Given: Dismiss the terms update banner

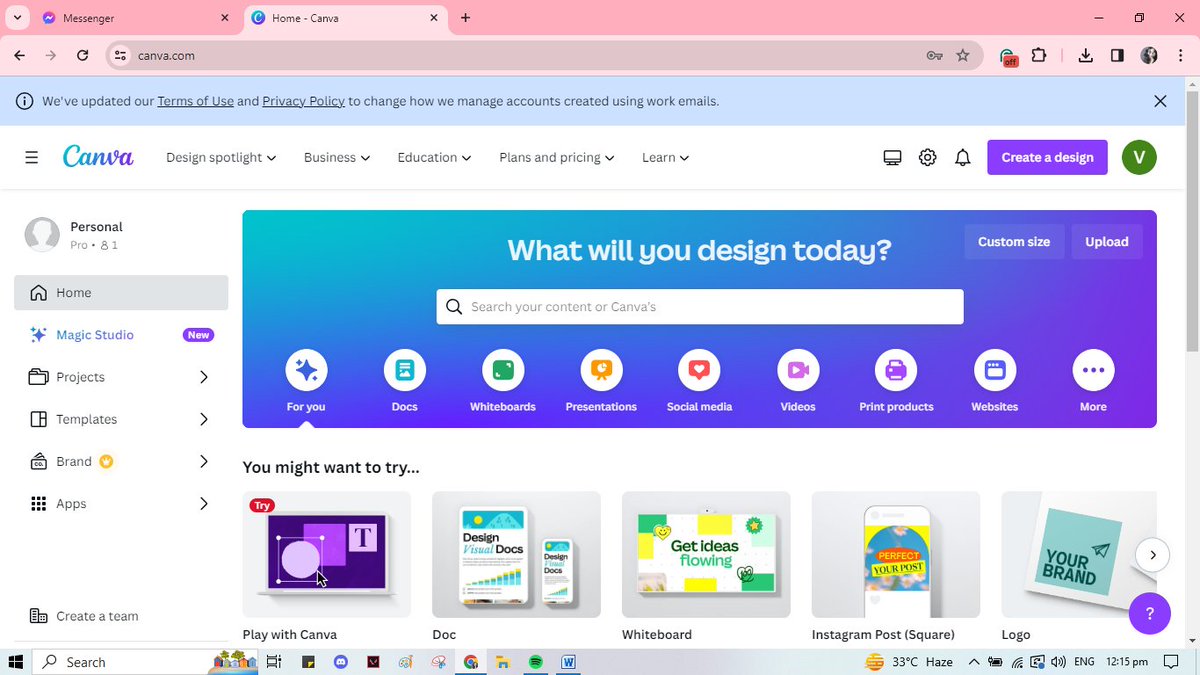Looking at the screenshot, I should pos(1160,101).
